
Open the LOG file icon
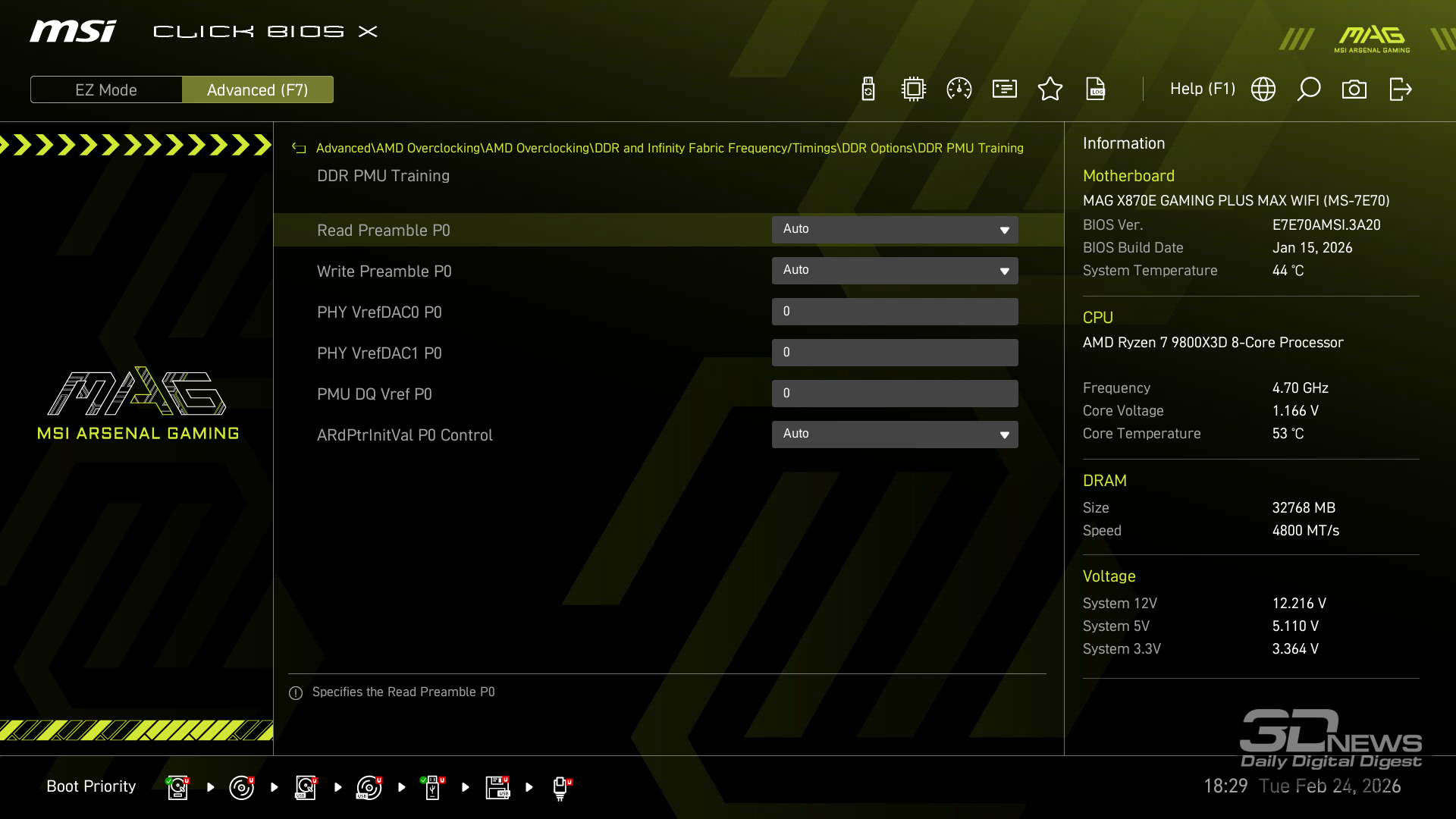coord(1096,89)
